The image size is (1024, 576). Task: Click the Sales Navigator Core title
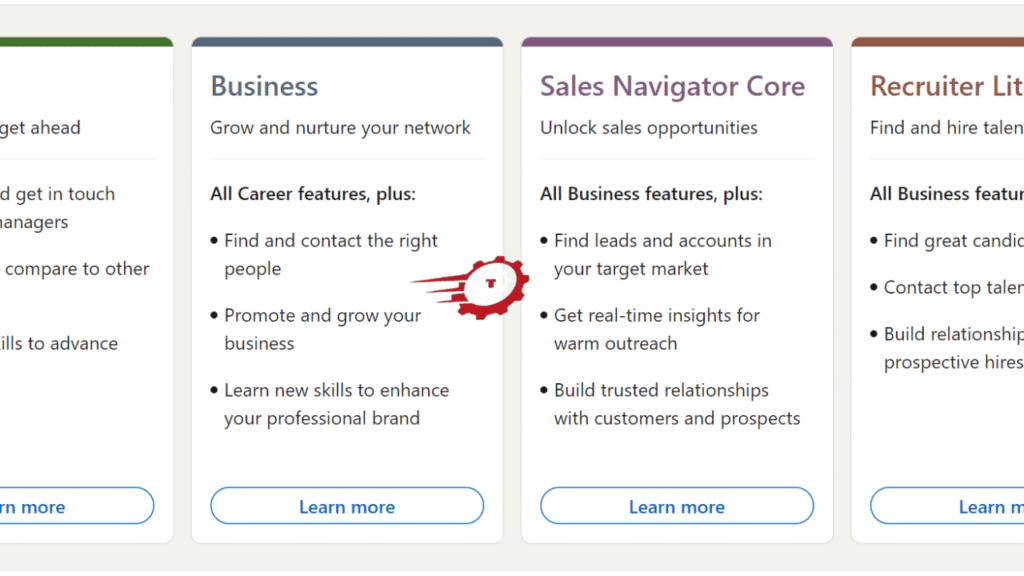[672, 86]
